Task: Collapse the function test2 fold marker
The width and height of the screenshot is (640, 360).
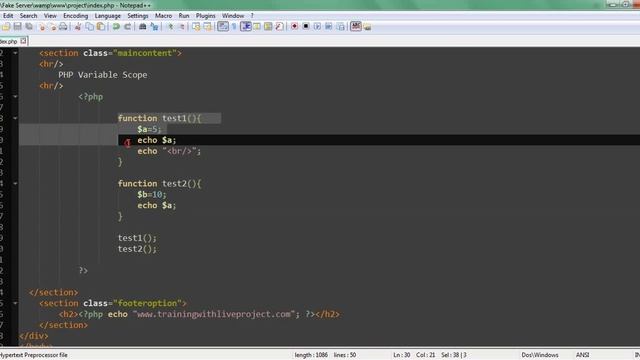Action: (x=15, y=184)
